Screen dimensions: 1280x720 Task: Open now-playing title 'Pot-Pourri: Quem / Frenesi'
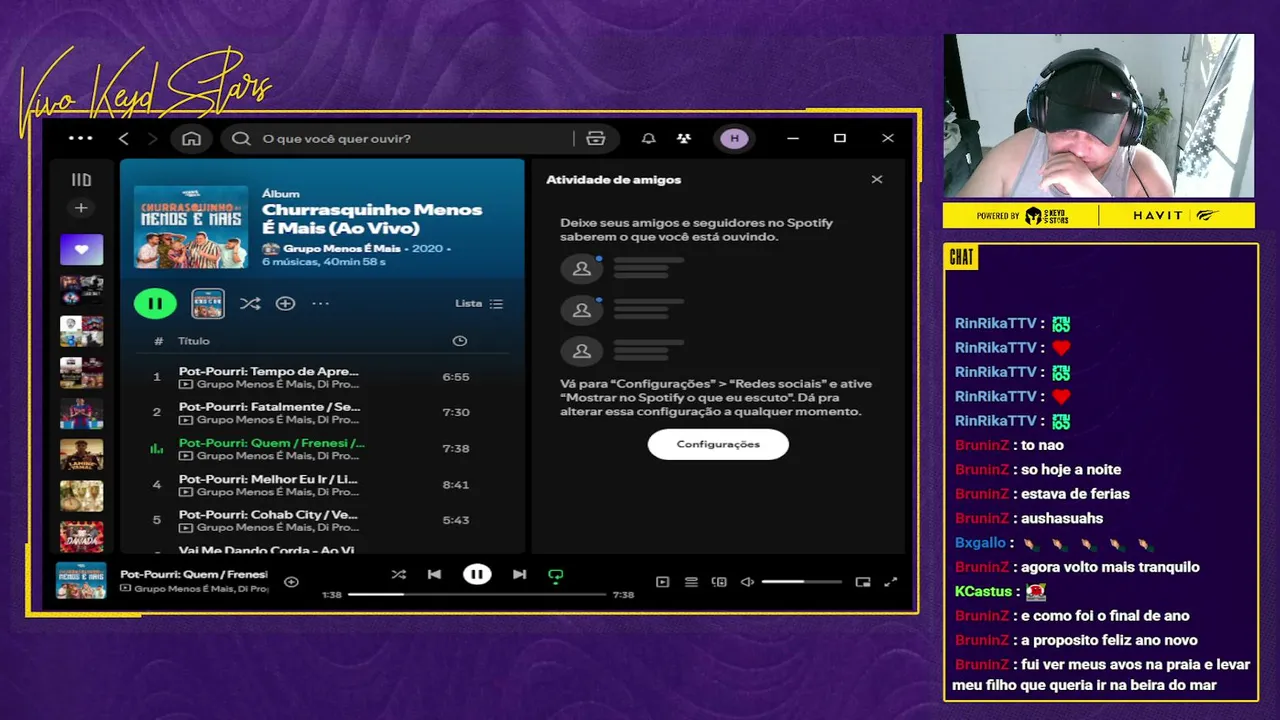point(194,575)
